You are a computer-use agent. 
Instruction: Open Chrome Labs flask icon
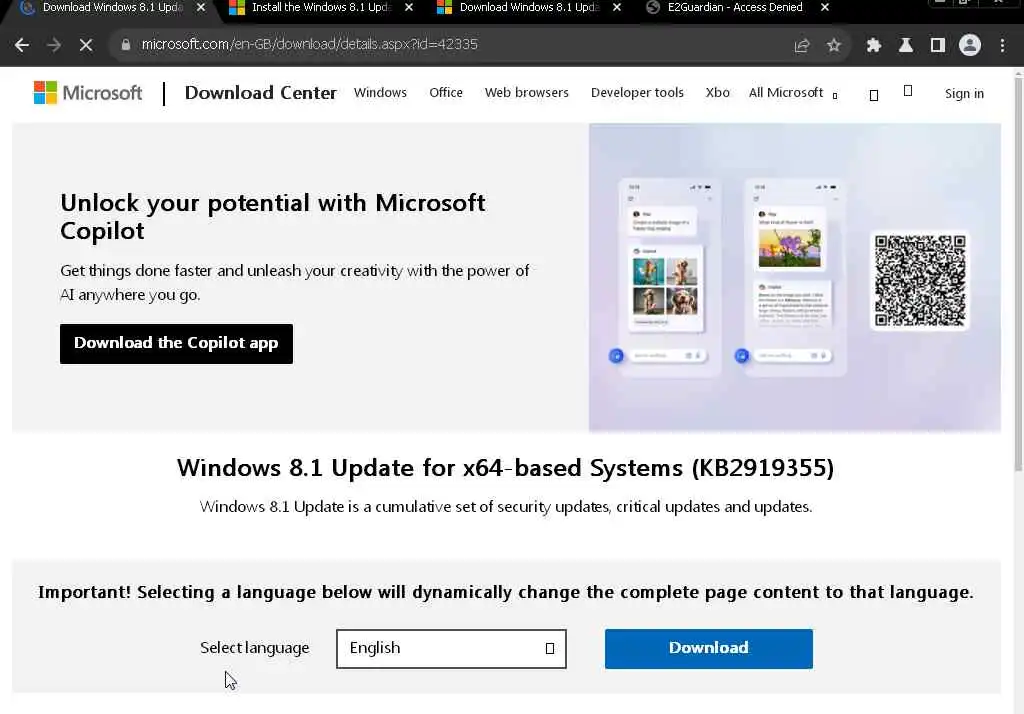point(906,45)
